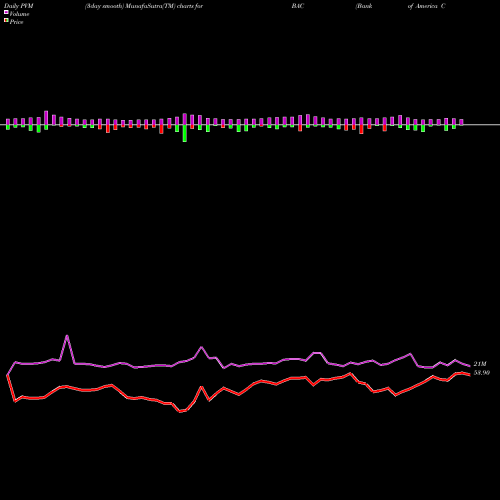Select the 'Volume' legend label
This screenshot has height=500, width=500.
pos(19,14)
